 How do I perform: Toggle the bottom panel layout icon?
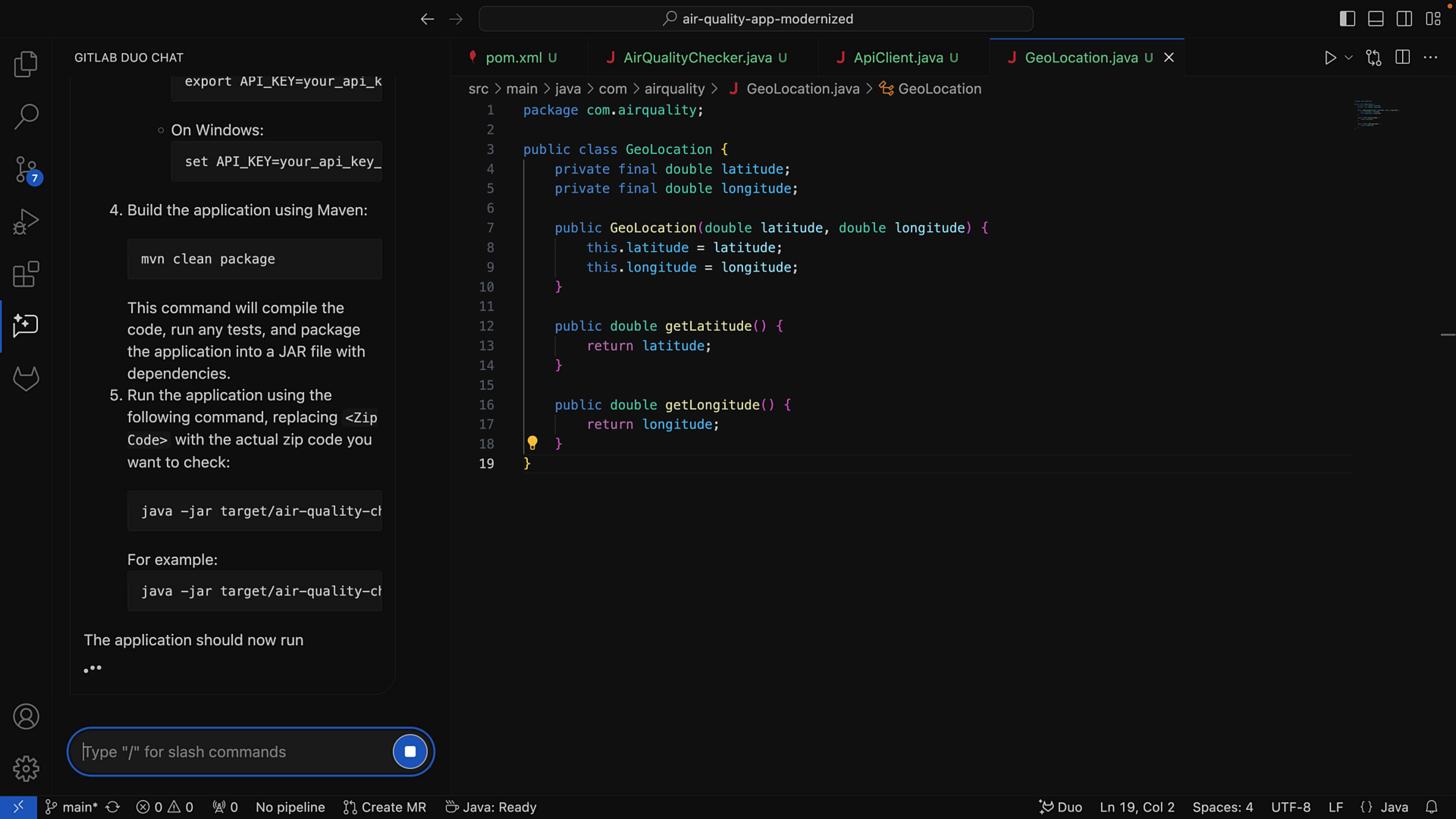tap(1376, 19)
